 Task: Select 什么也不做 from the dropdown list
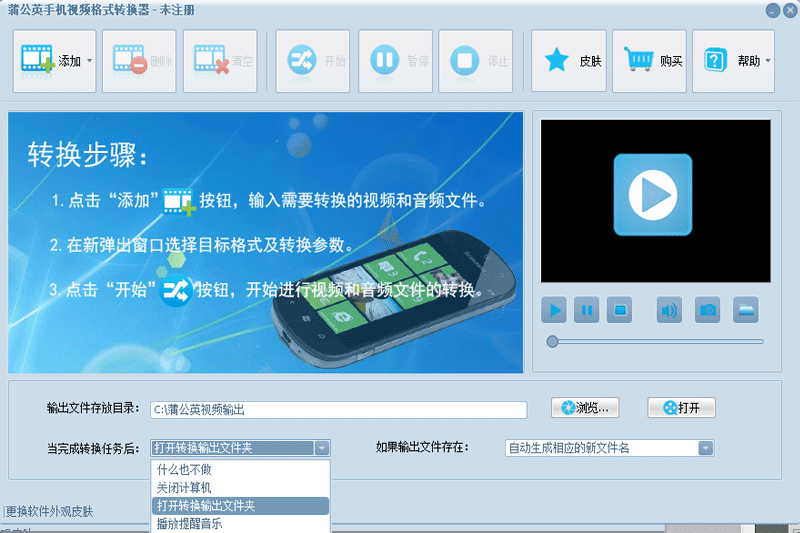240,469
